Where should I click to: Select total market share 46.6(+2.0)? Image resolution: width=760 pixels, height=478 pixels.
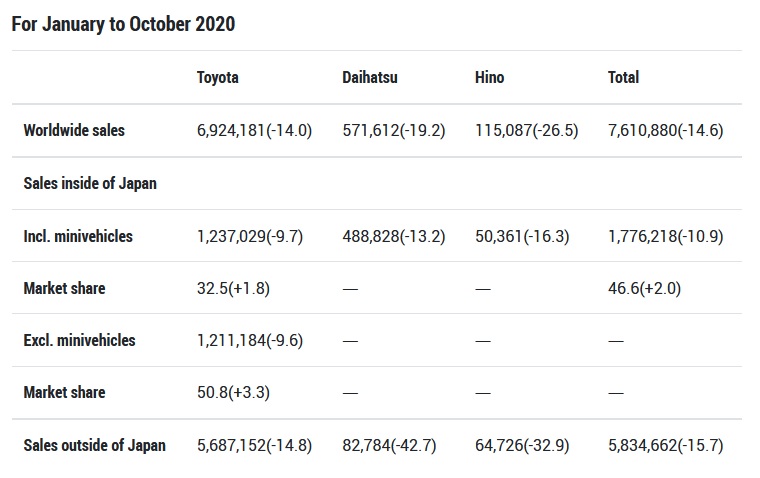click(646, 288)
